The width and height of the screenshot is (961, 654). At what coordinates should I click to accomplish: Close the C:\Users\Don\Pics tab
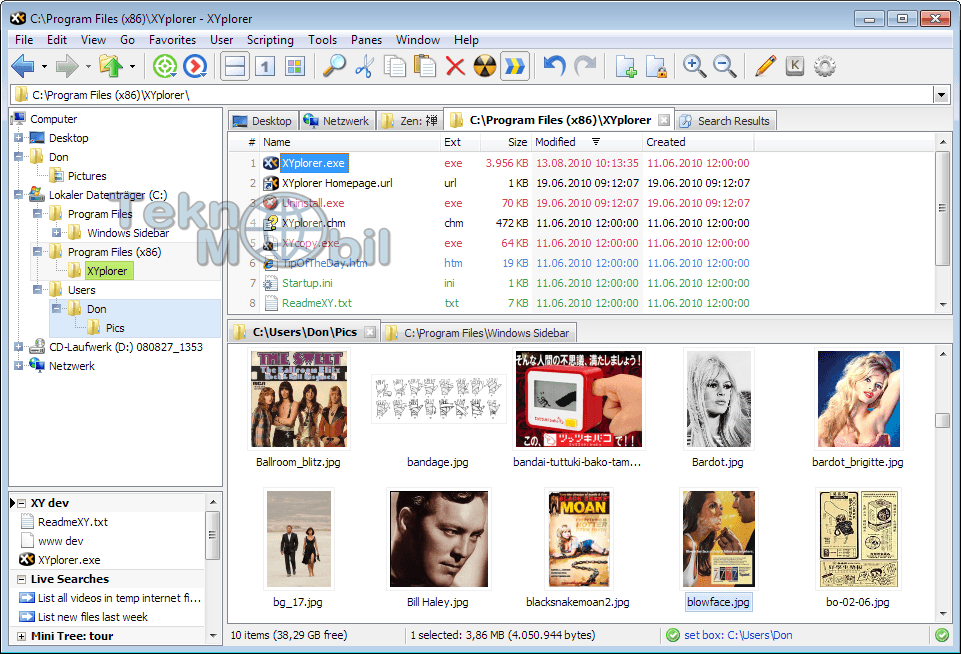coord(370,332)
